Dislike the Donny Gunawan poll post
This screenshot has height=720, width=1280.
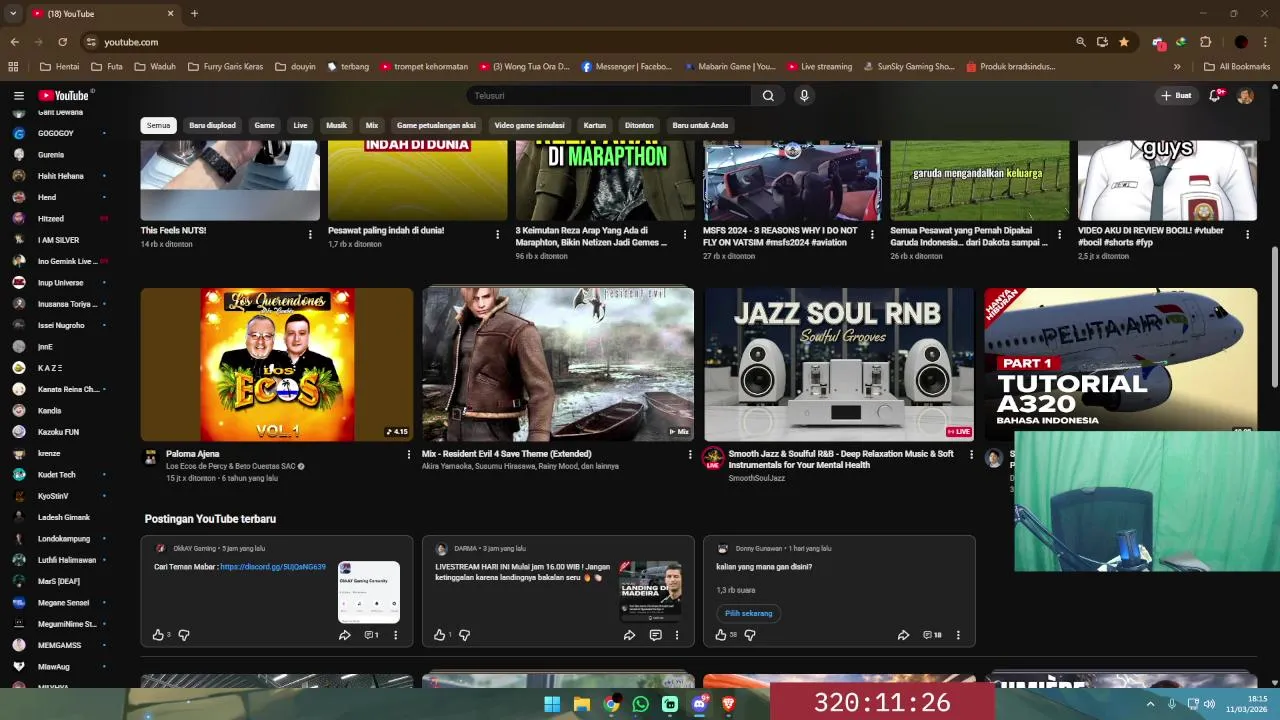750,635
